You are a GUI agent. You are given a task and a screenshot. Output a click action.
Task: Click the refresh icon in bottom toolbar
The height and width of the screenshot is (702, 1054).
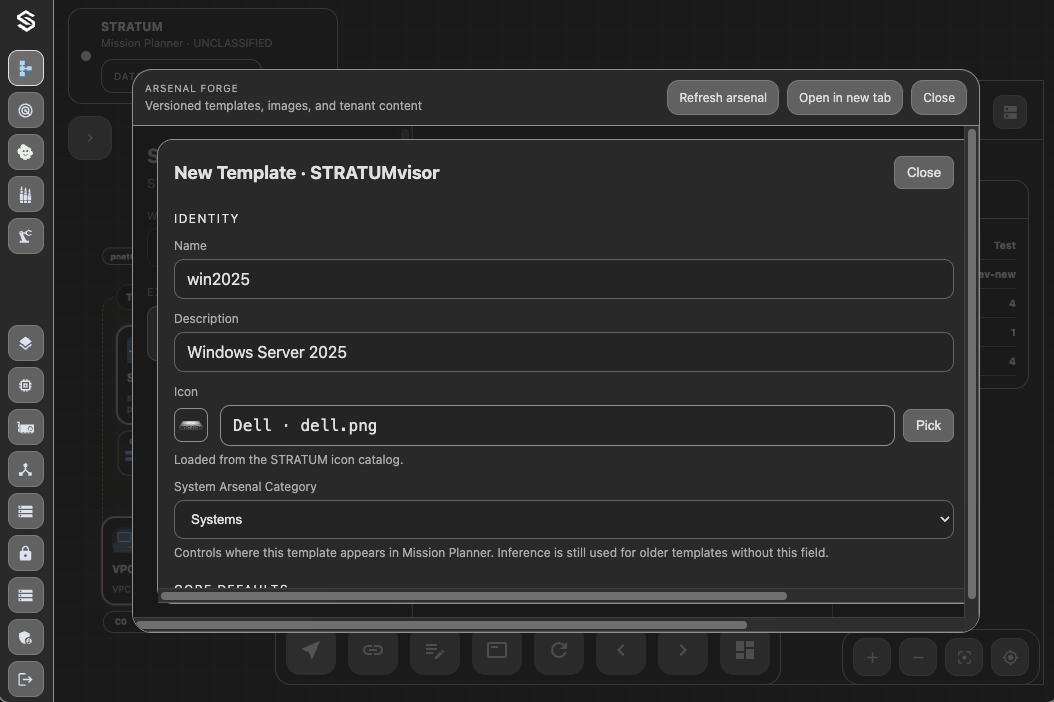point(559,650)
